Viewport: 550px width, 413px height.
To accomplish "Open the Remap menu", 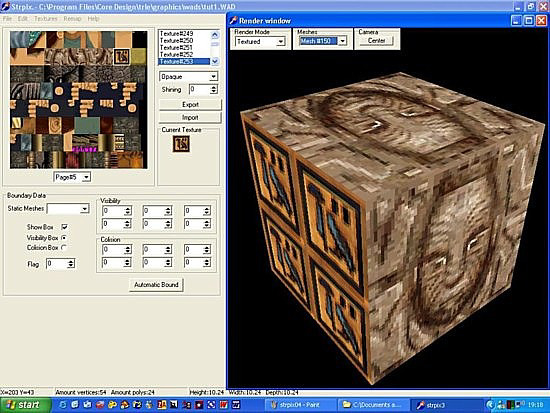I will pyautogui.click(x=72, y=19).
